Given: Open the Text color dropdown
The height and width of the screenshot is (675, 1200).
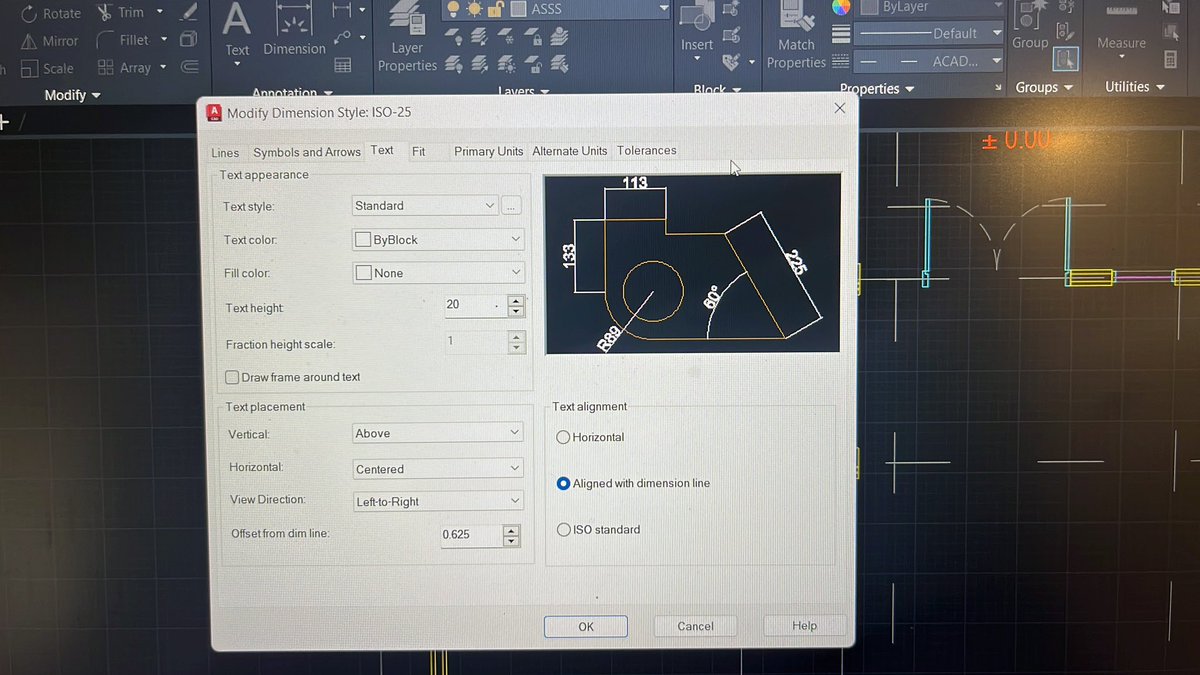Looking at the screenshot, I should pos(438,240).
